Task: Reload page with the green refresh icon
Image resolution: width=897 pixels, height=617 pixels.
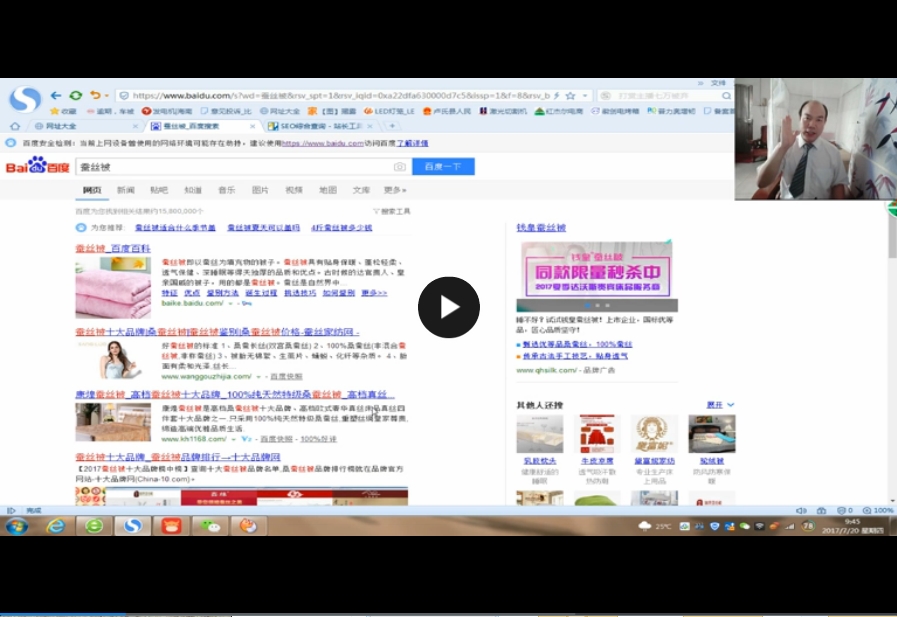Action: coord(76,95)
